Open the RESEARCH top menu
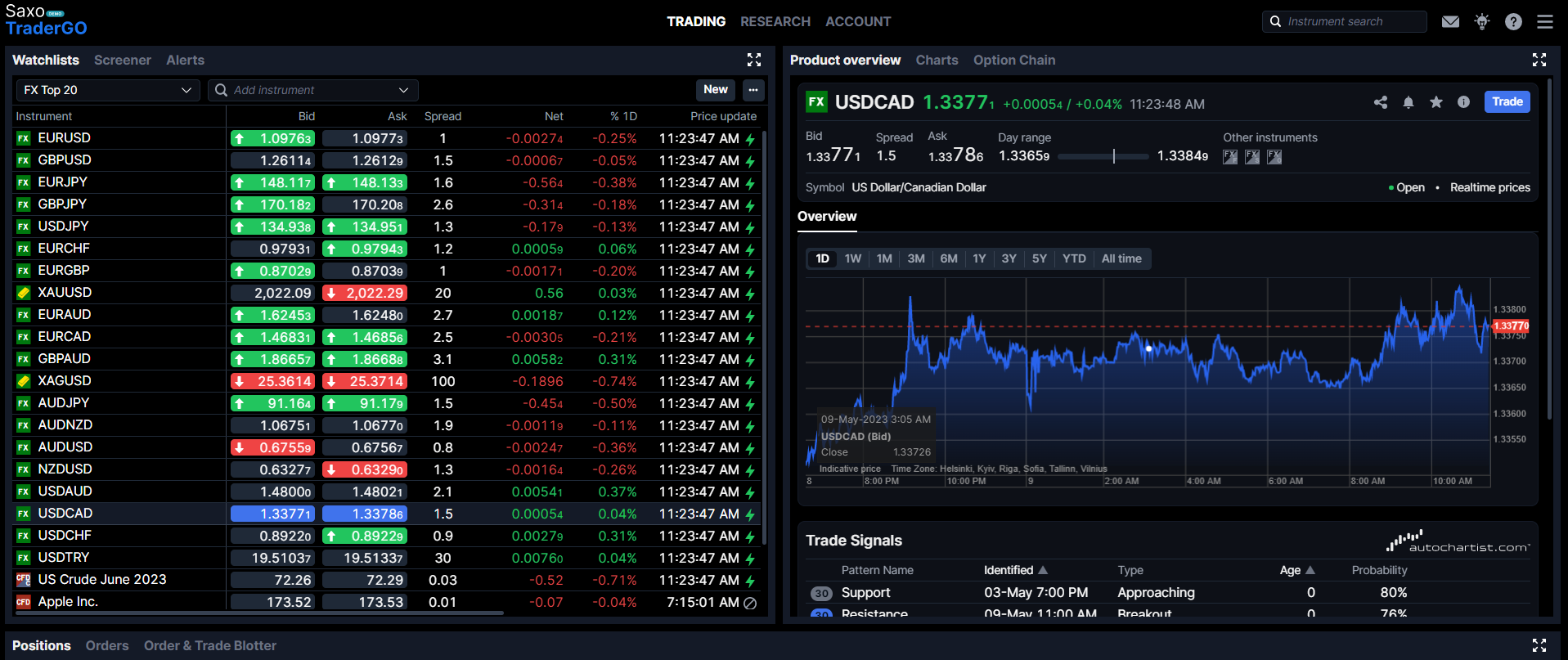 coord(775,21)
